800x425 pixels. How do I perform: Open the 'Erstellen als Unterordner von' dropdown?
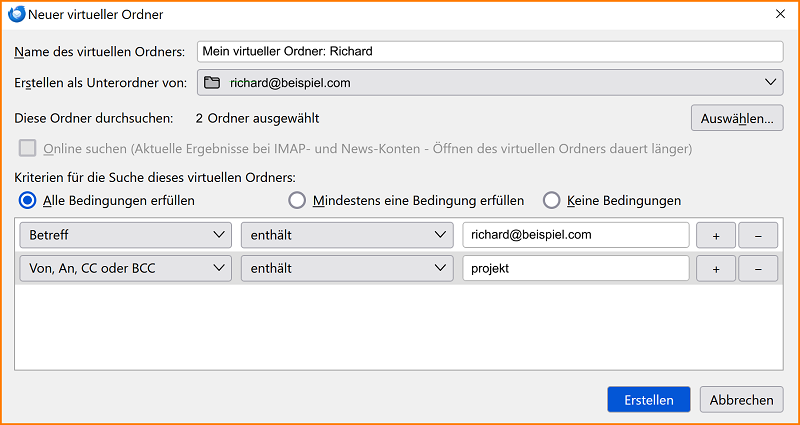490,83
